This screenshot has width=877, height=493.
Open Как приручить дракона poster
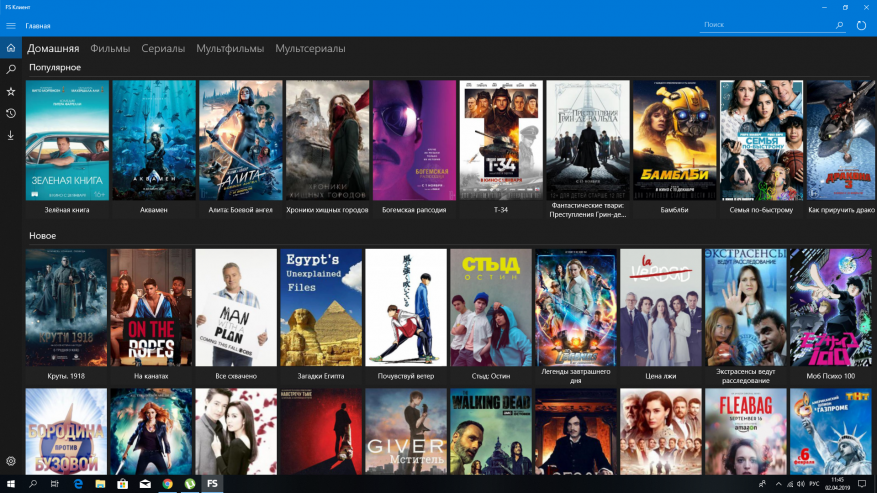[842, 140]
